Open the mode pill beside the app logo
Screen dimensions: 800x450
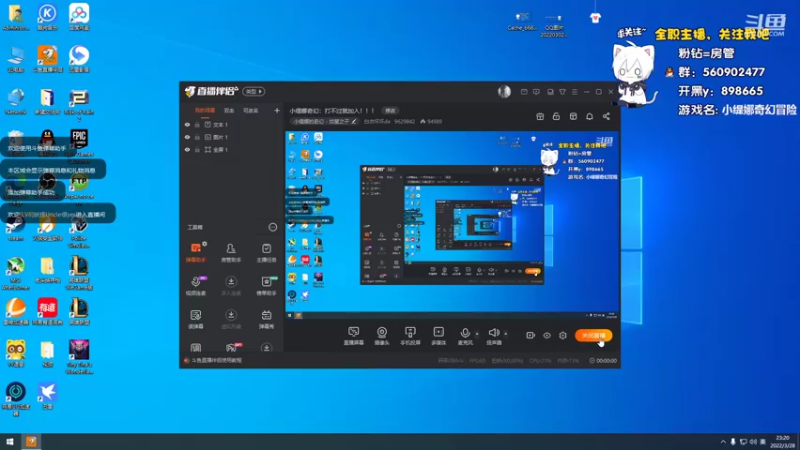[254, 91]
